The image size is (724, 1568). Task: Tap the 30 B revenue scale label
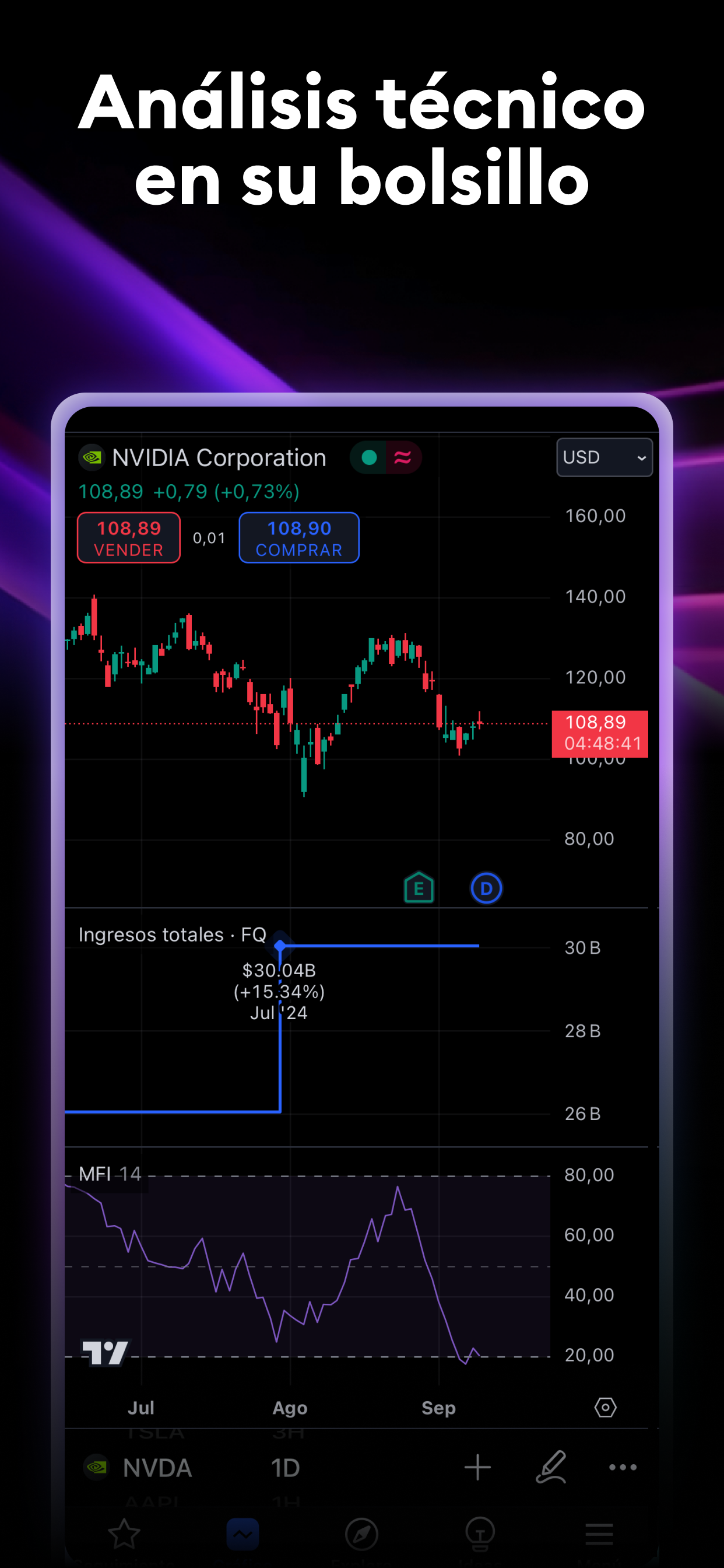pos(582,948)
